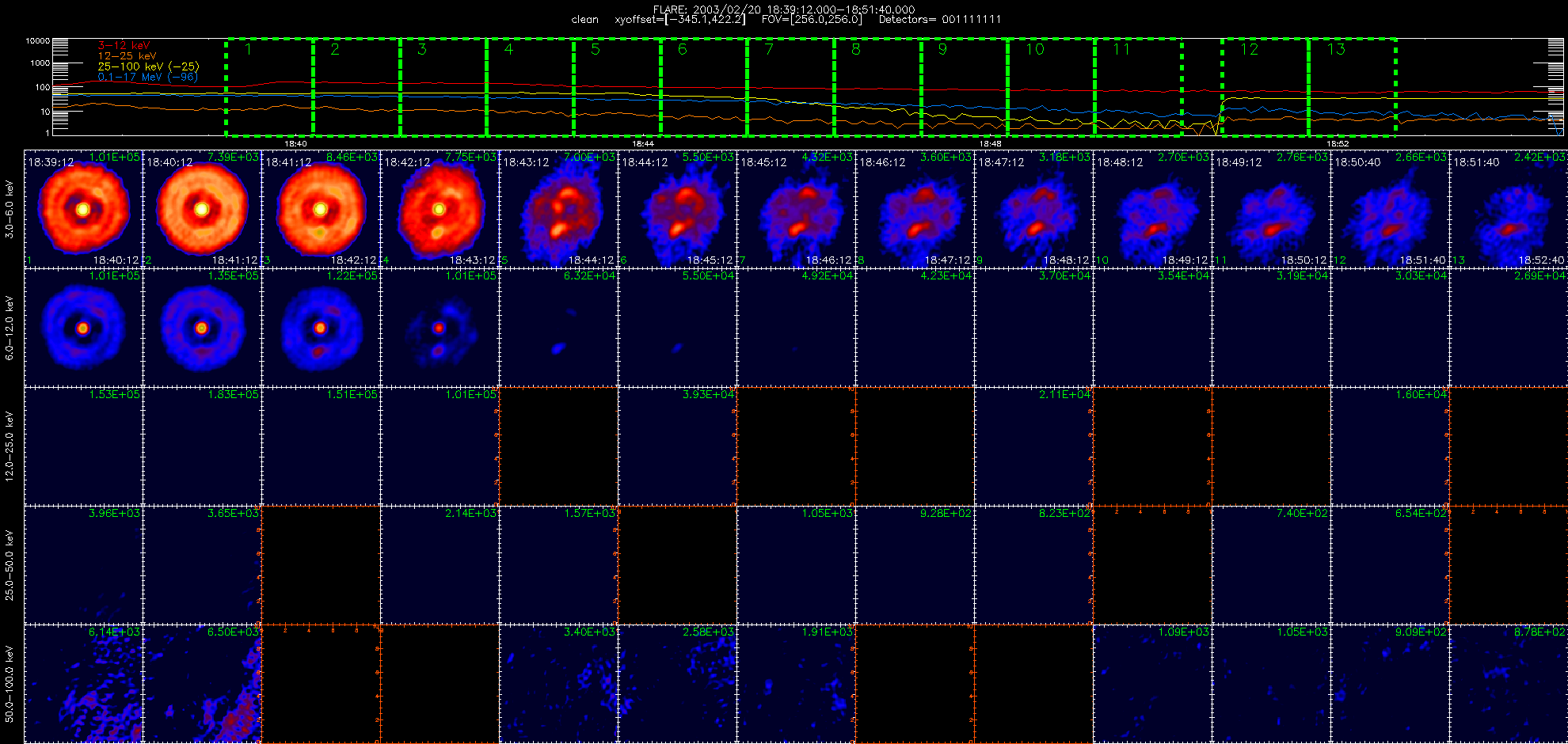This screenshot has width=1568, height=744.
Task: Open the 25.0-50.0 keV image labeled 3.96E+03
Action: [83, 565]
